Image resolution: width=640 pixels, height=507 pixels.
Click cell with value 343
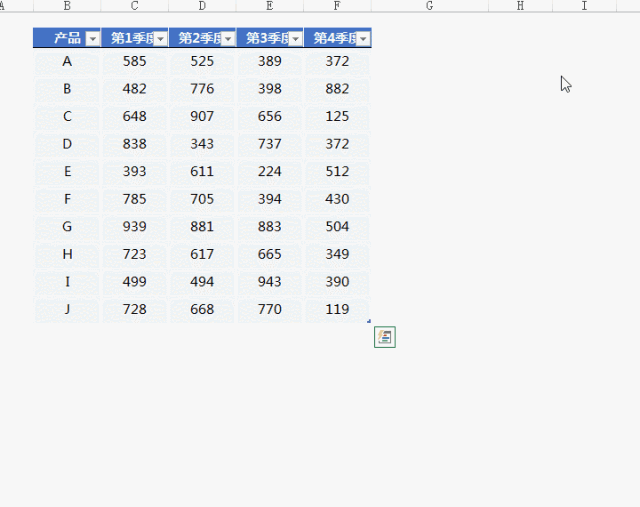pyautogui.click(x=202, y=144)
